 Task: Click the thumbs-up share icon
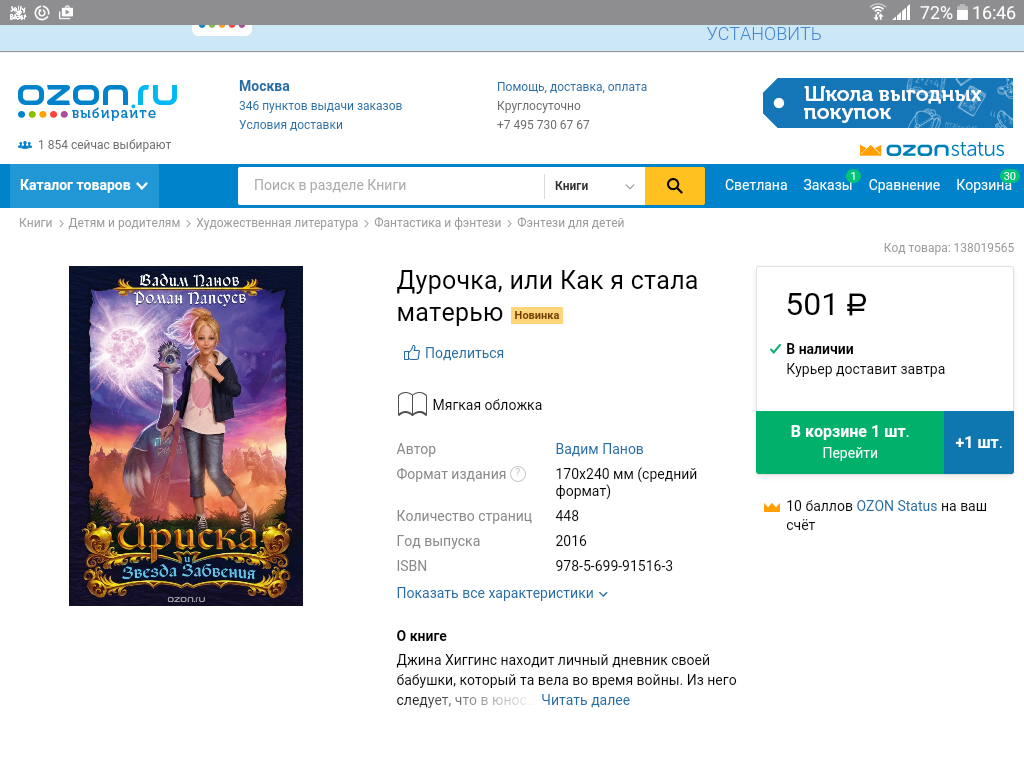click(x=411, y=353)
